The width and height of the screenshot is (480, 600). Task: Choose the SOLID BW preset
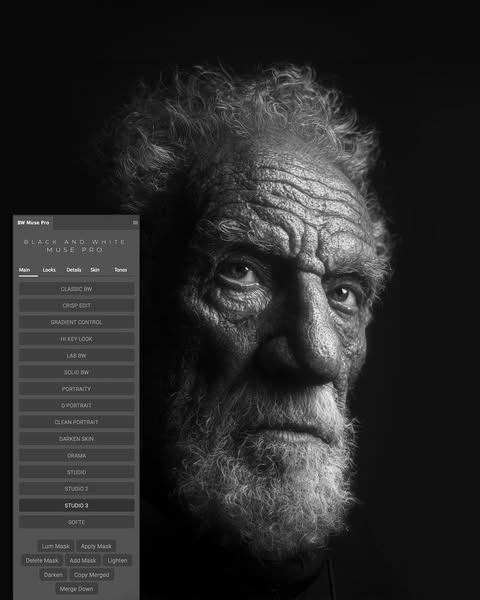(x=77, y=372)
